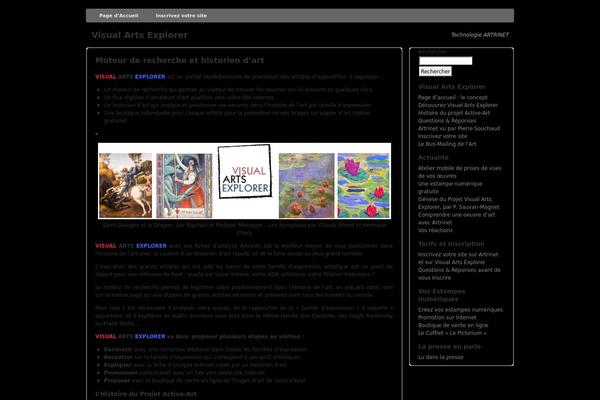The image size is (600, 400).
Task: Click the pink water lilies painting
Action: tap(364, 186)
